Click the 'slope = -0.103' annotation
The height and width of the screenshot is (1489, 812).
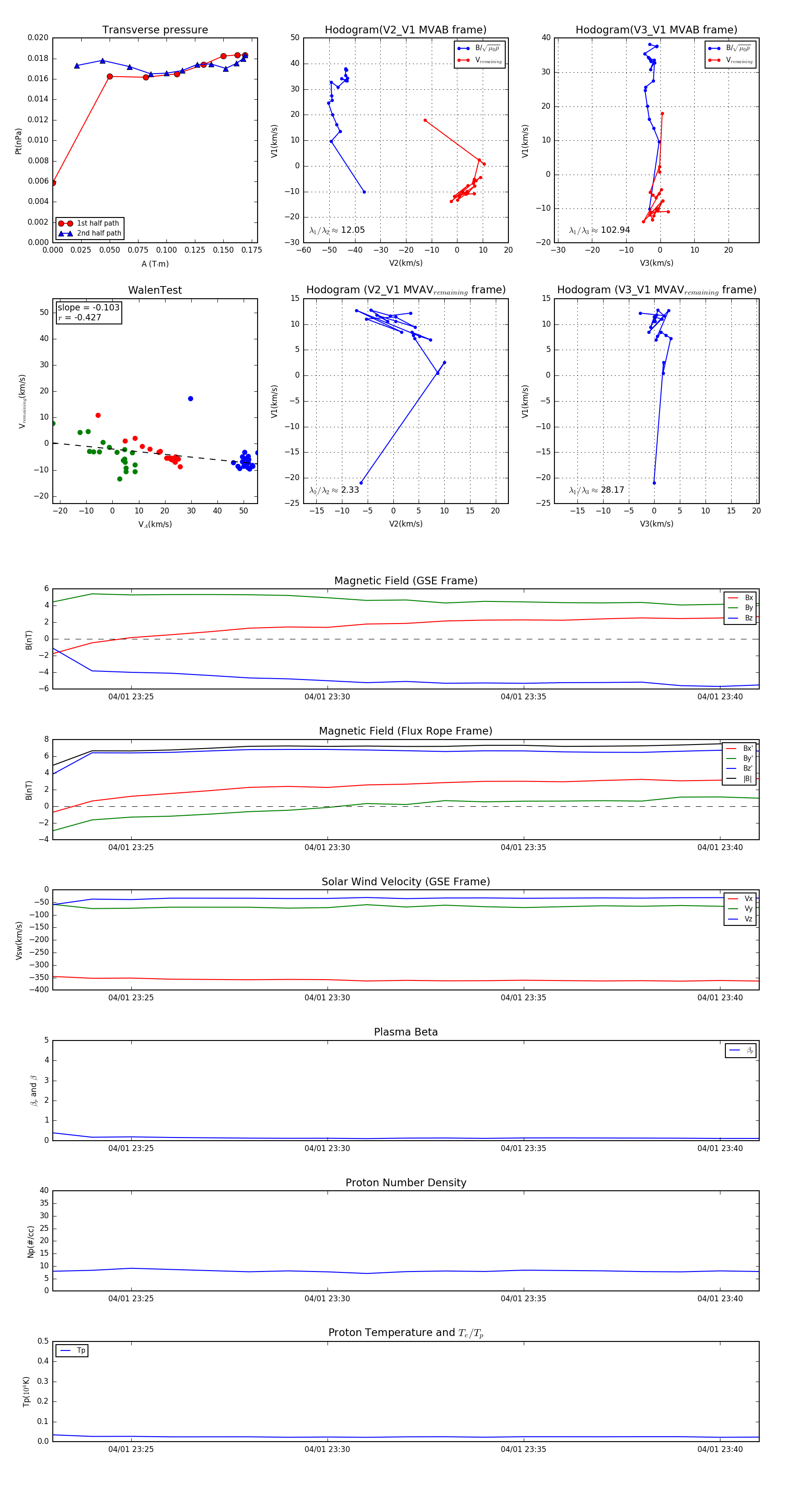click(88, 308)
